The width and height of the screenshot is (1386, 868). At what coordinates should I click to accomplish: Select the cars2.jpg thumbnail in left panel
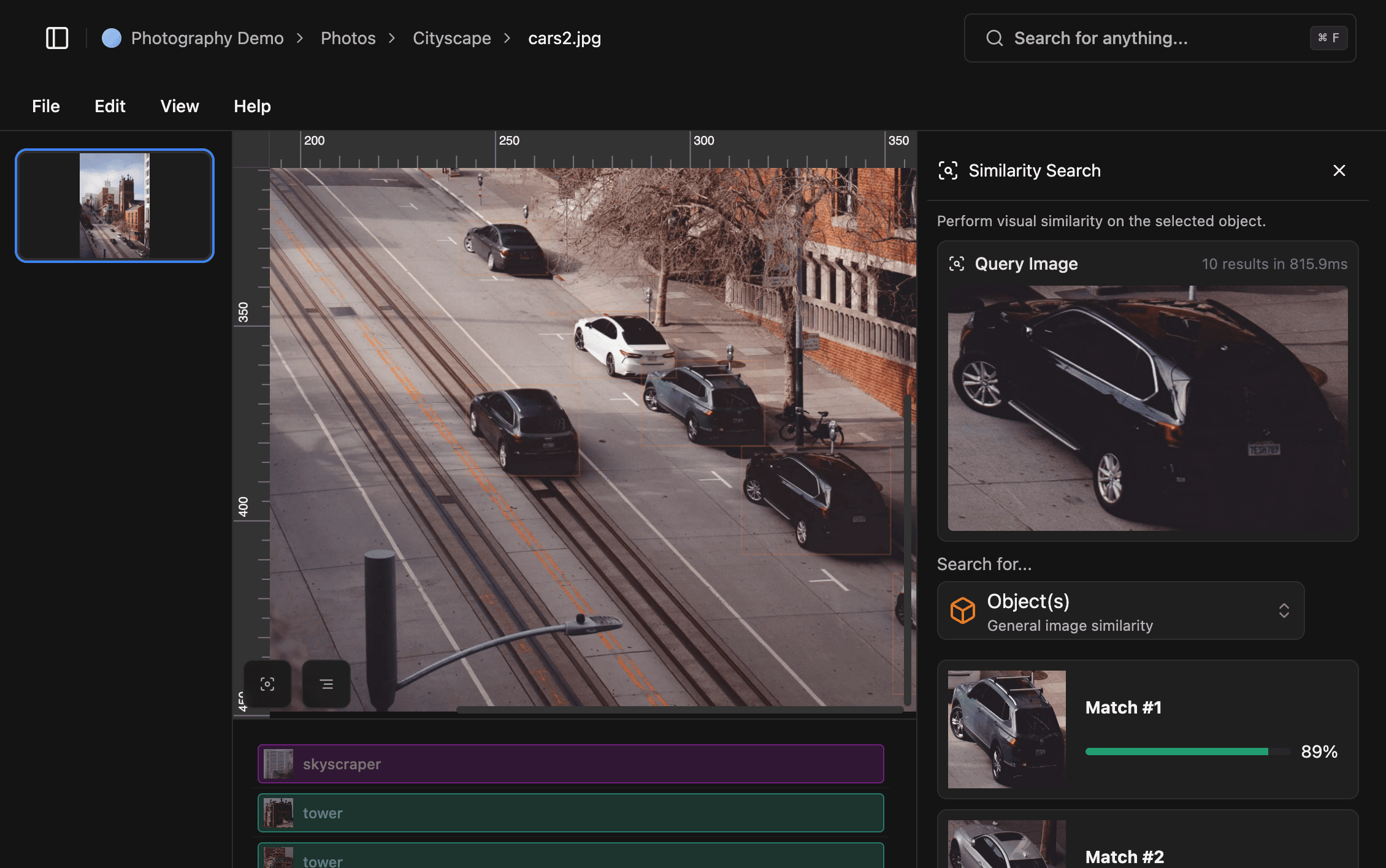pos(115,205)
